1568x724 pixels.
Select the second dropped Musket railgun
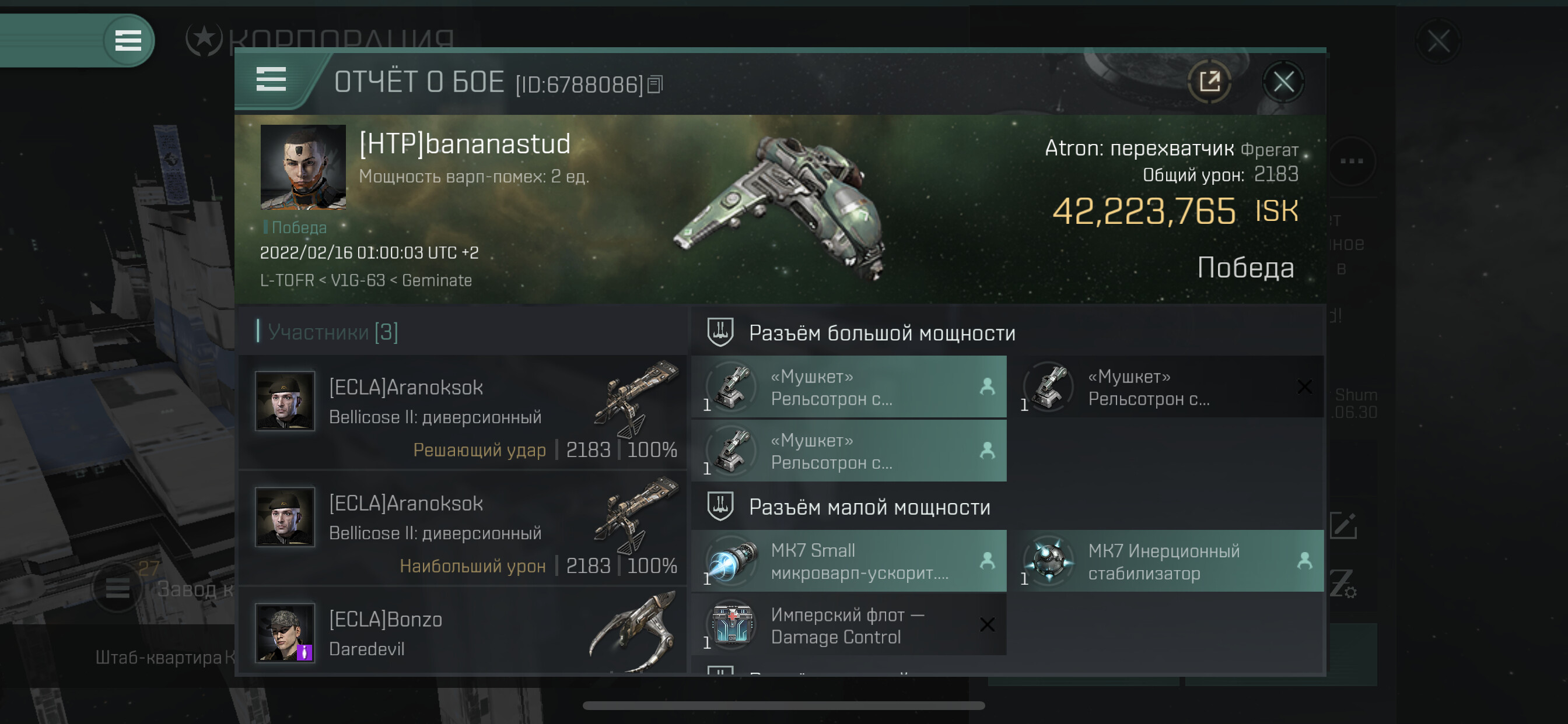click(849, 451)
